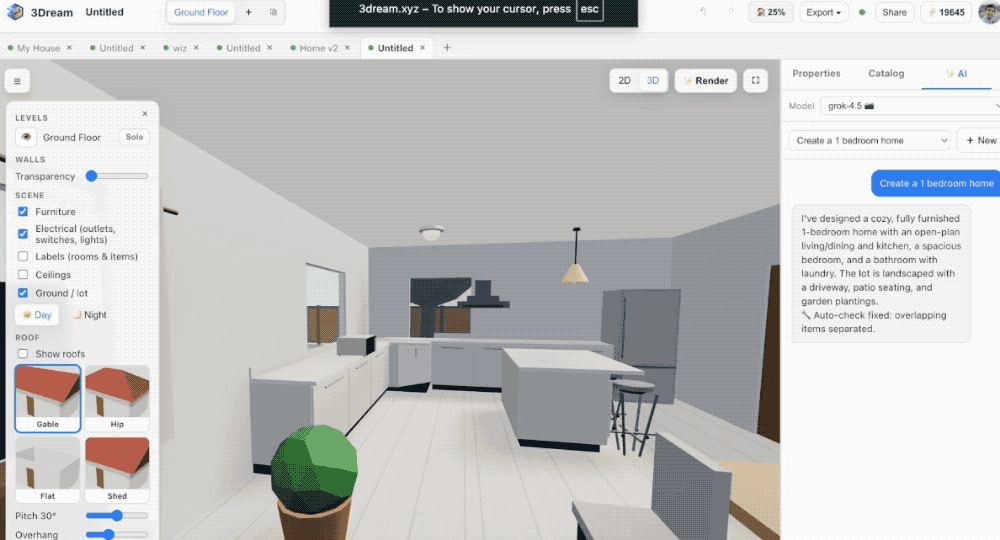
Task: Switch to the 2D view
Action: pos(624,81)
